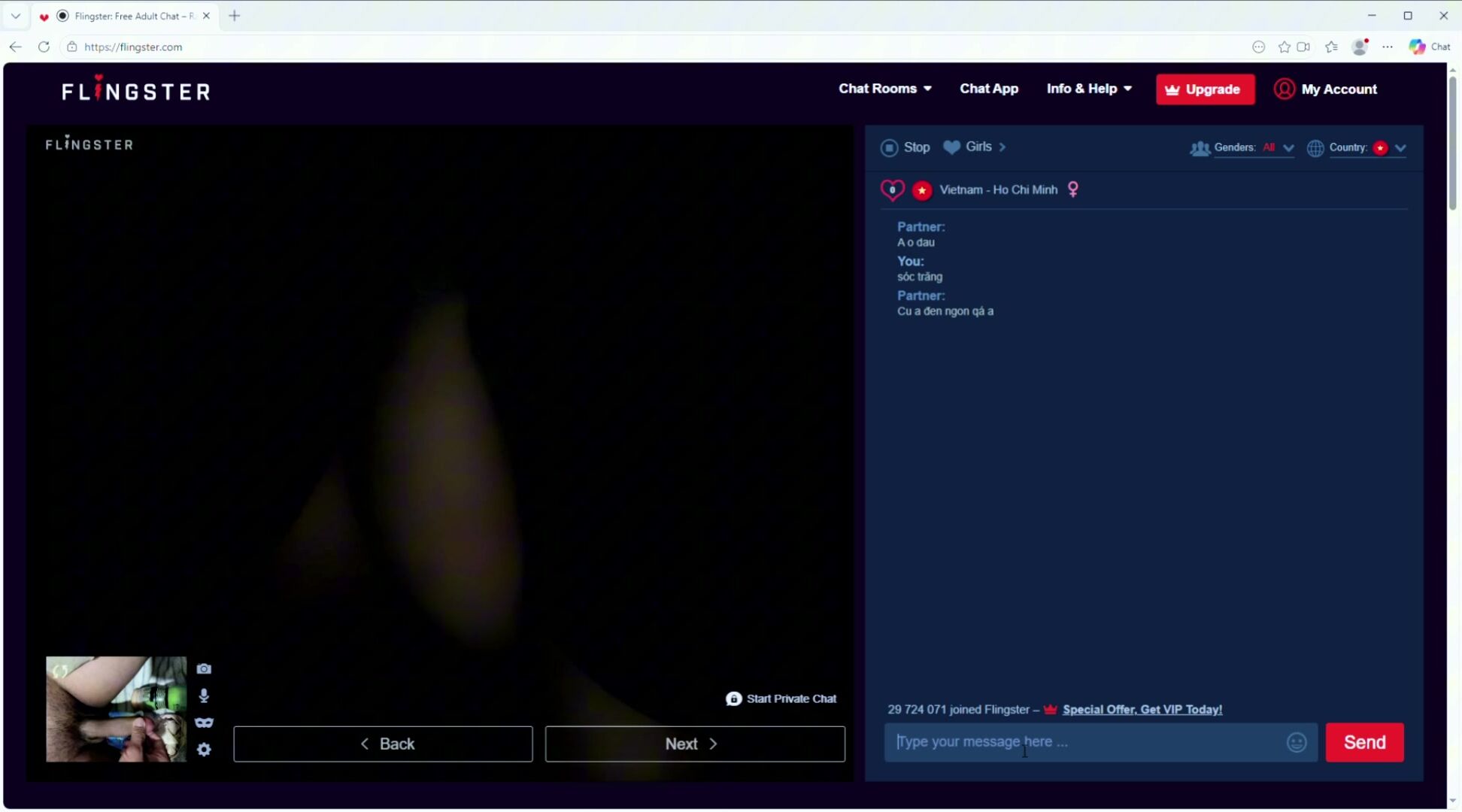Click the Start Private Chat label
Viewport: 1462px width, 812px height.
791,699
